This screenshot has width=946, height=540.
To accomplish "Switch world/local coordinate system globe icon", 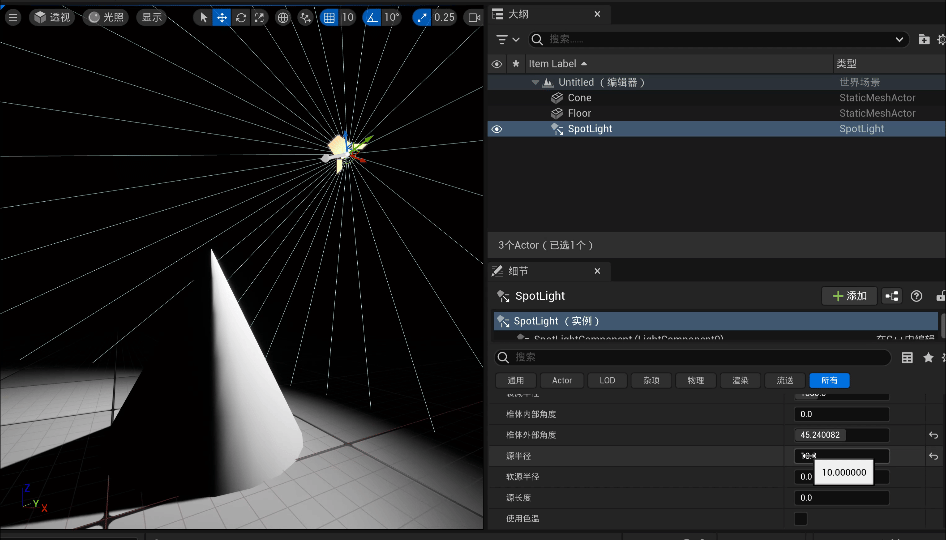I will pos(283,17).
